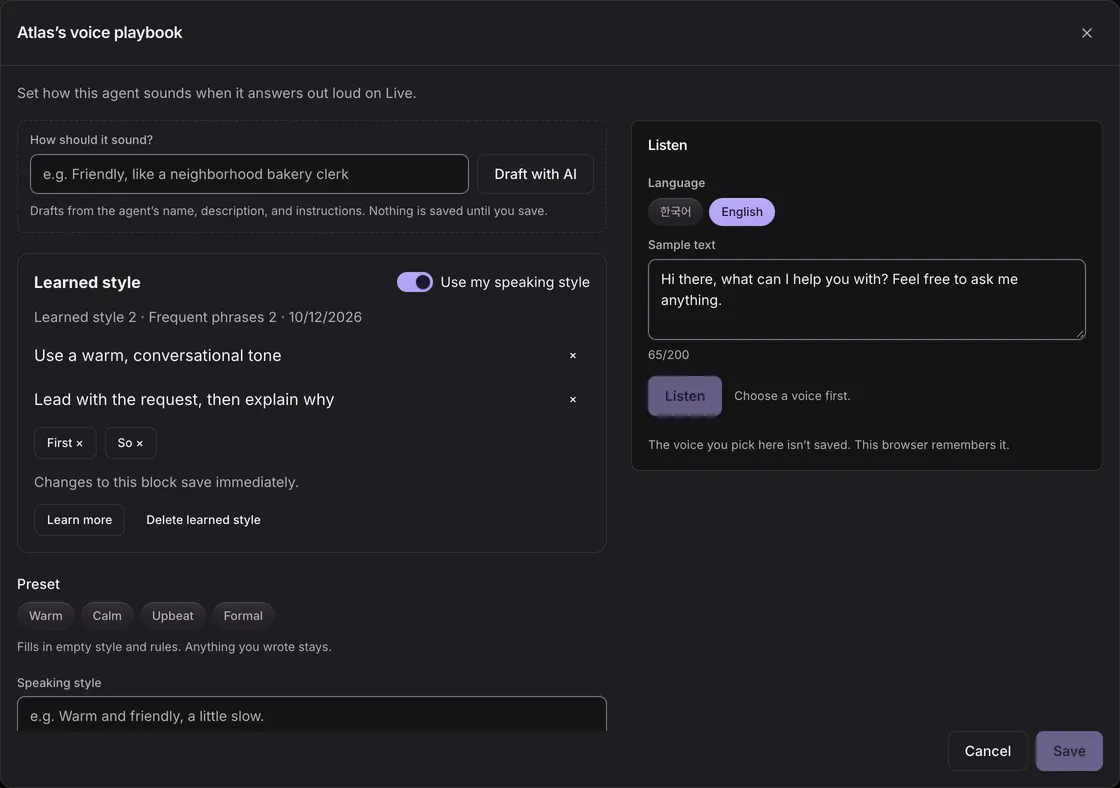Viewport: 1120px width, 788px height.
Task: Click the 'Listen' panel heading
Action: click(x=667, y=145)
